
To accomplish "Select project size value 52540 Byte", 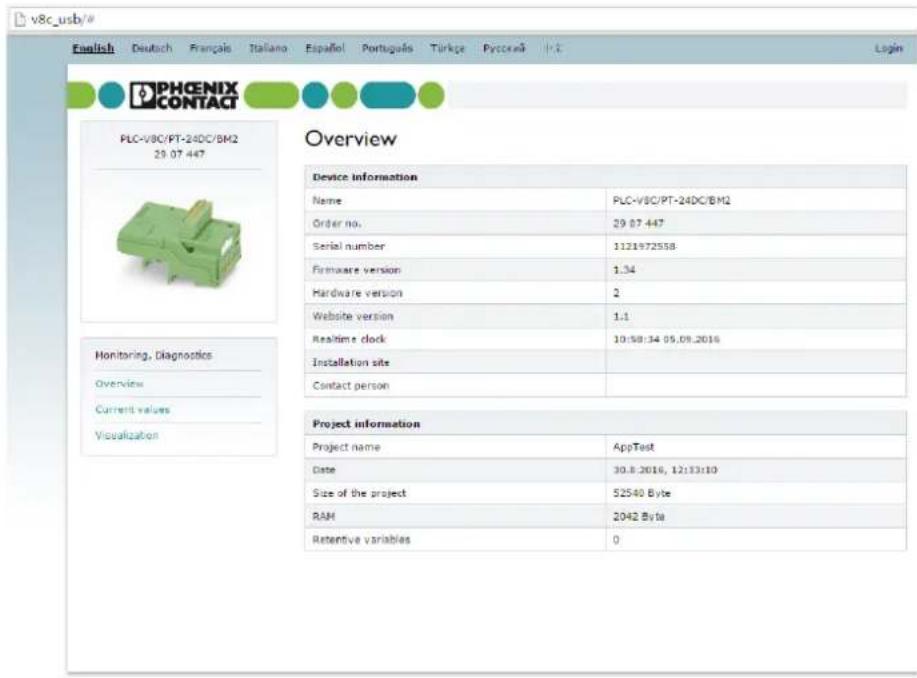I will click(x=642, y=493).
